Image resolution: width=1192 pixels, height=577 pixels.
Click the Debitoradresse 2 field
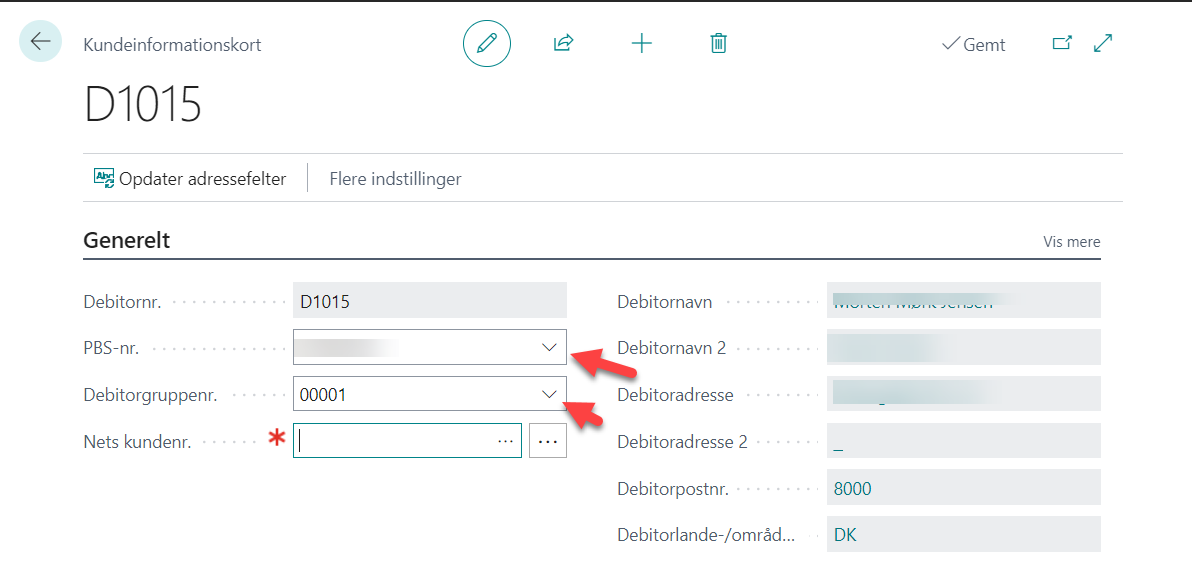coord(963,441)
